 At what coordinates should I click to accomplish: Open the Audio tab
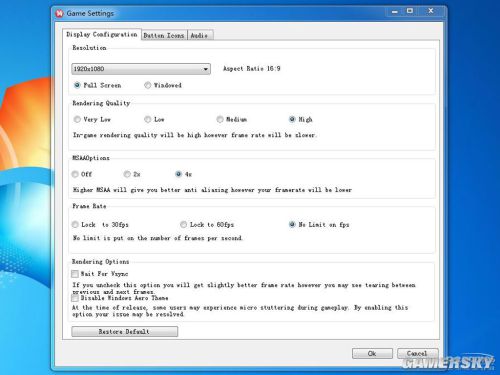(x=200, y=35)
